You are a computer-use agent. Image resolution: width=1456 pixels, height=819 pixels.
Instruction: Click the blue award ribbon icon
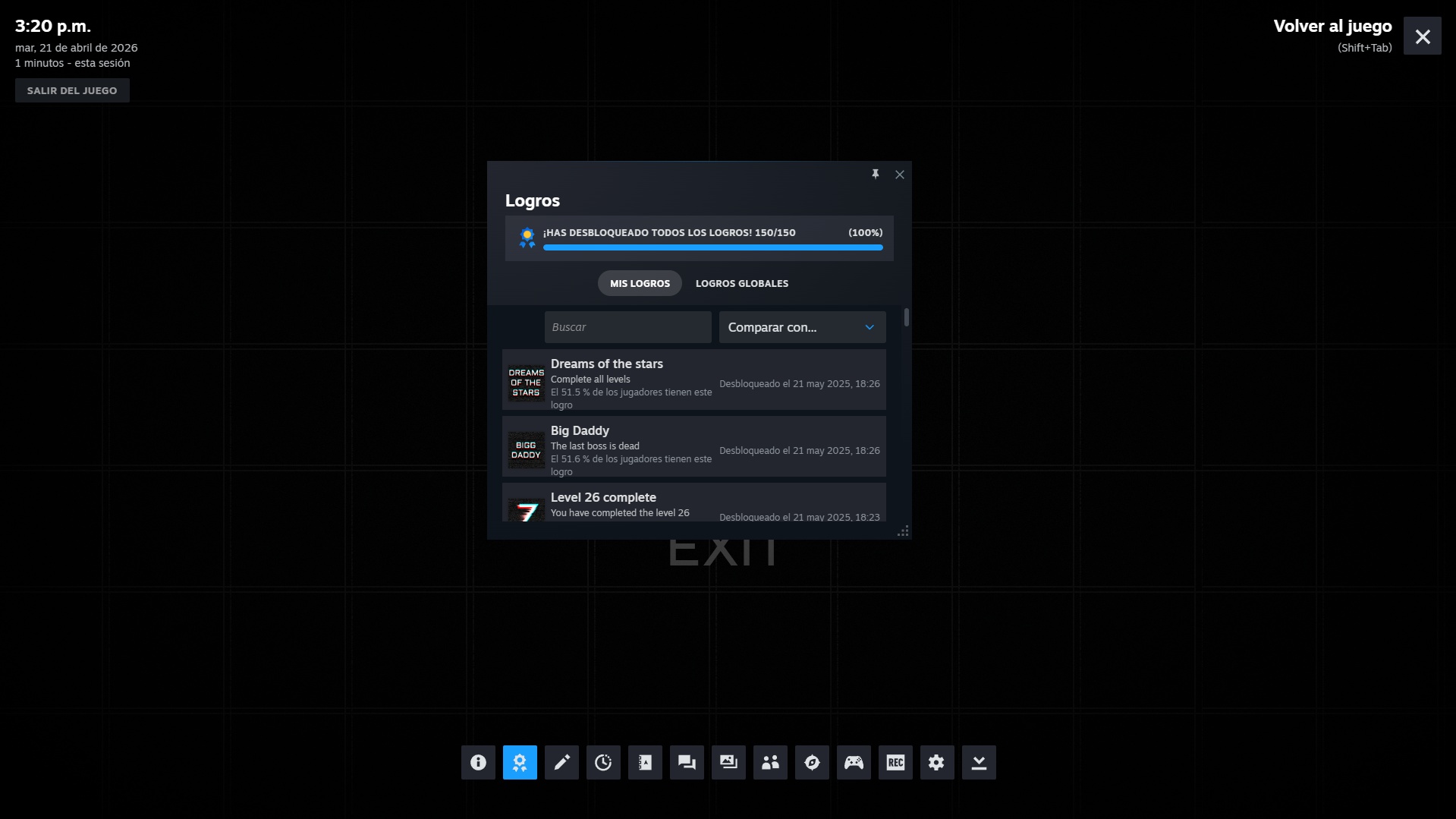527,238
